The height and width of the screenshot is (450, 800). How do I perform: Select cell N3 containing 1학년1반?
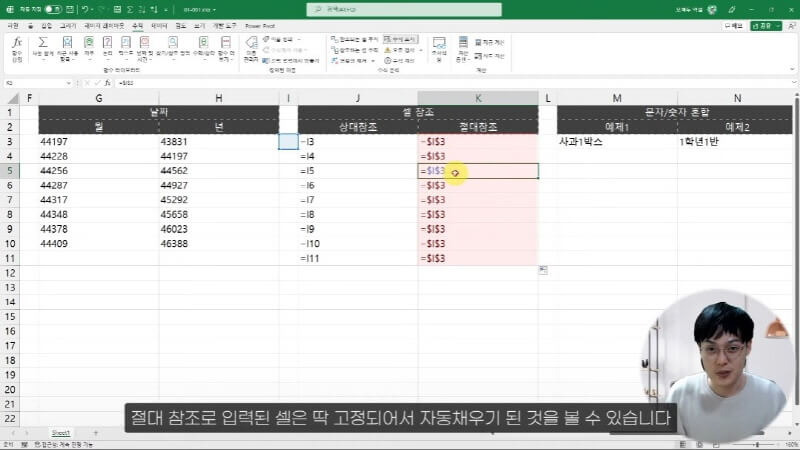(x=737, y=142)
